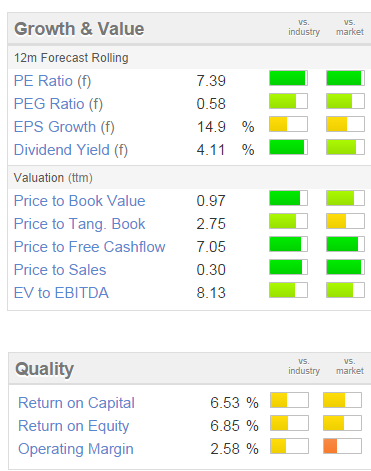Screen dimensions: 371x471
Task: Click Operating Margin vs. market orange bar
Action: pos(342,446)
